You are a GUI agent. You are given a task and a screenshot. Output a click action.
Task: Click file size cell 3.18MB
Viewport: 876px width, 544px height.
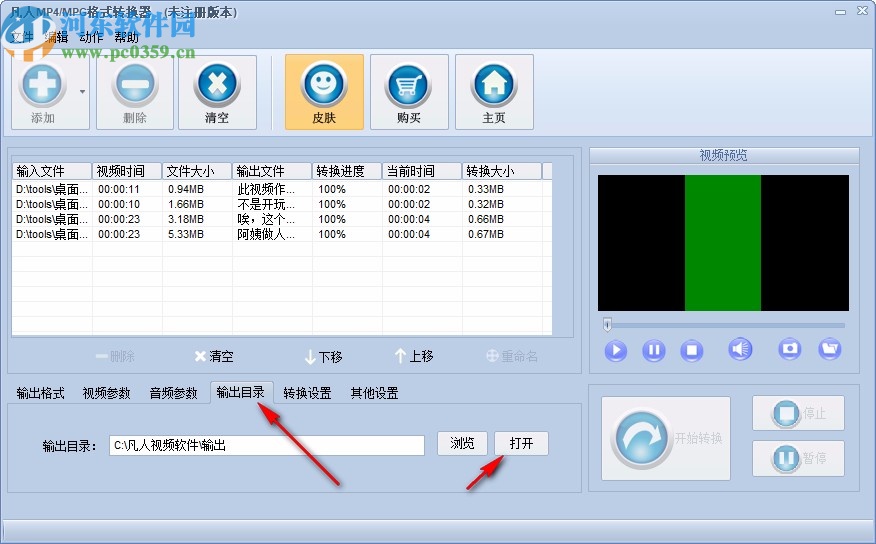[186, 219]
